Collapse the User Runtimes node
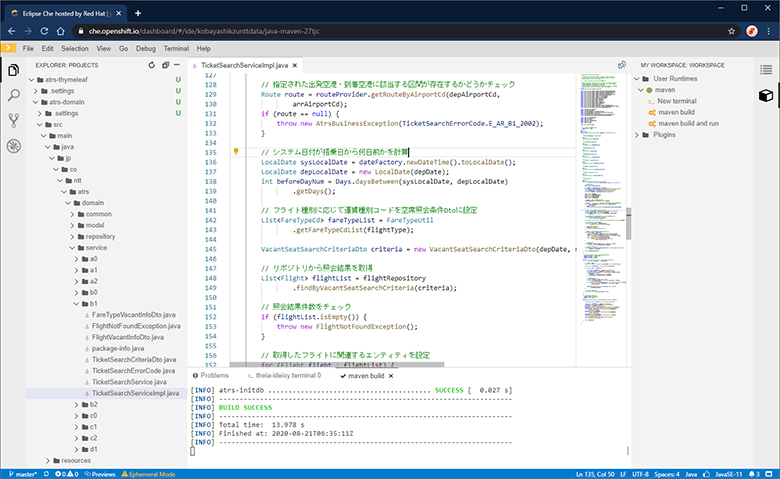The height and width of the screenshot is (479, 780). coord(637,79)
